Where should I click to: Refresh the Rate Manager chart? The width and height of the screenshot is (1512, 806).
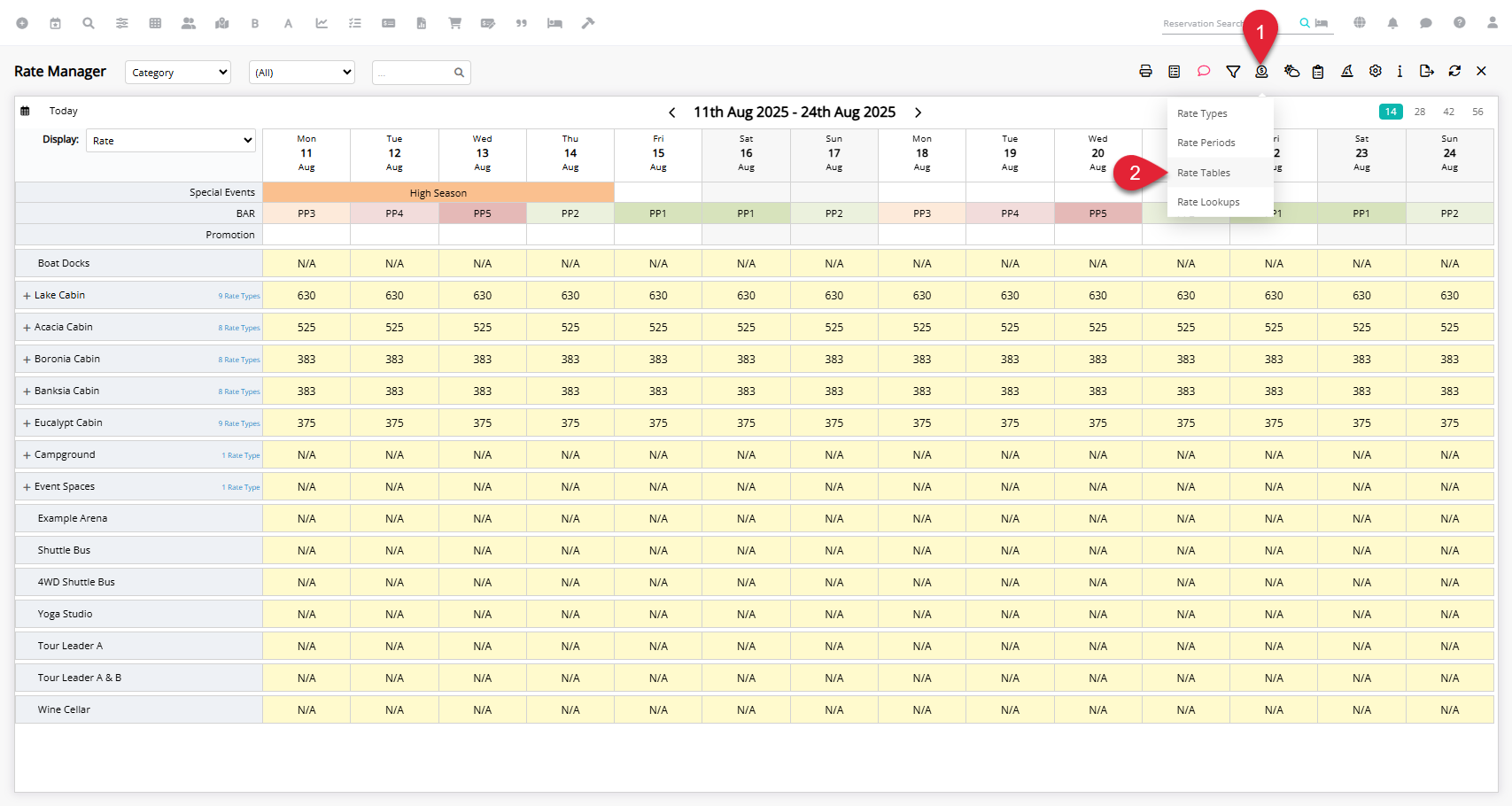pyautogui.click(x=1454, y=71)
